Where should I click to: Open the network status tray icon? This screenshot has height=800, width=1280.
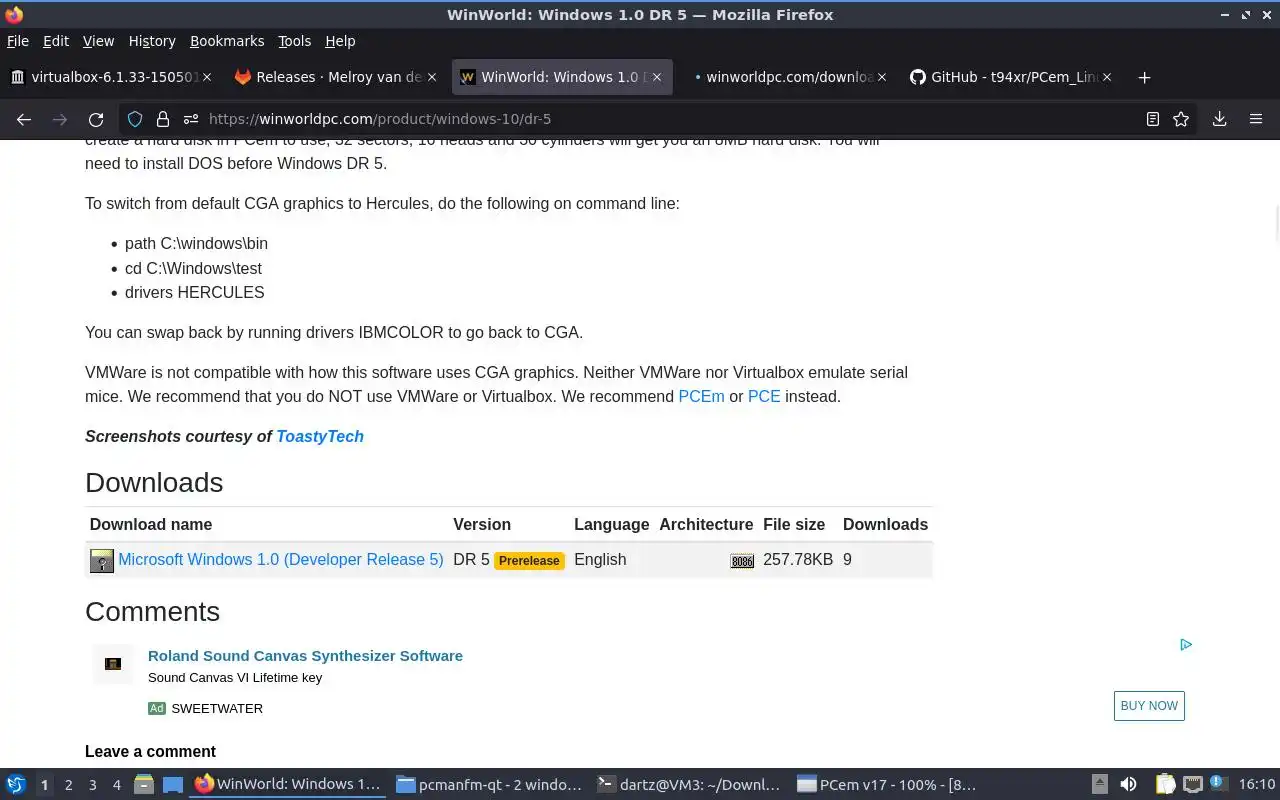(x=1192, y=784)
